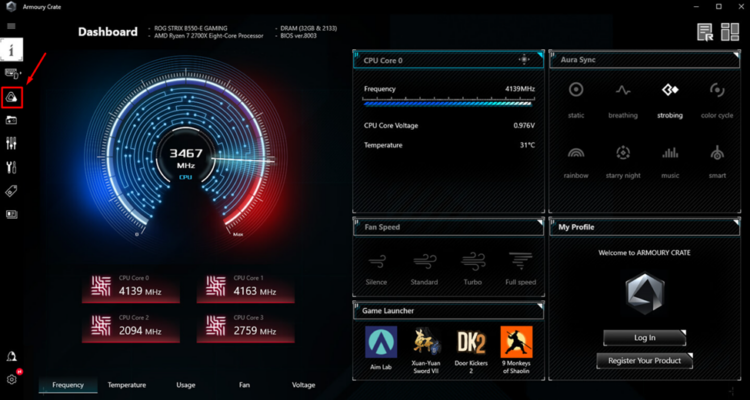The height and width of the screenshot is (400, 750).
Task: Select the color cycle lighting effect
Action: pos(717,100)
